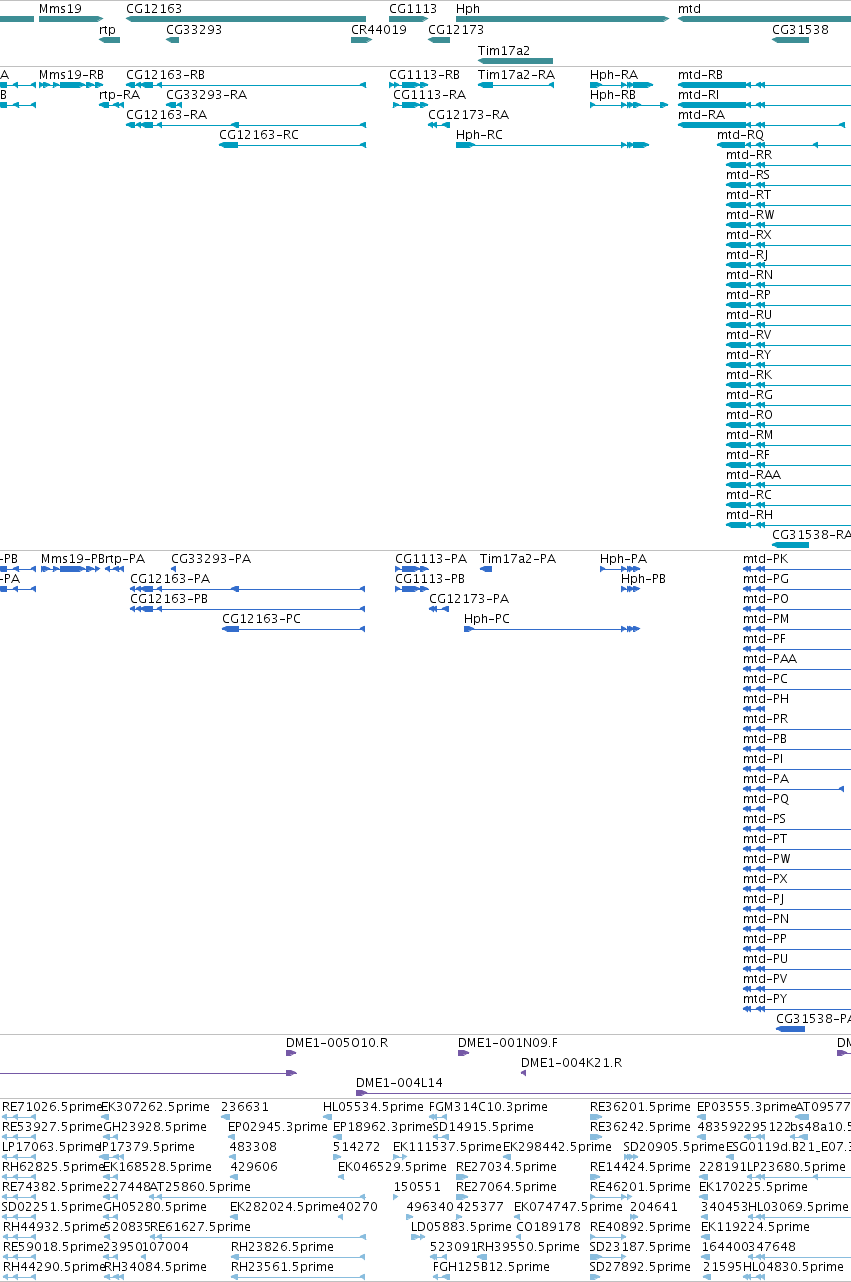Click EST SD27892.5prime
The height and width of the screenshot is (1282, 851).
coord(640,1267)
